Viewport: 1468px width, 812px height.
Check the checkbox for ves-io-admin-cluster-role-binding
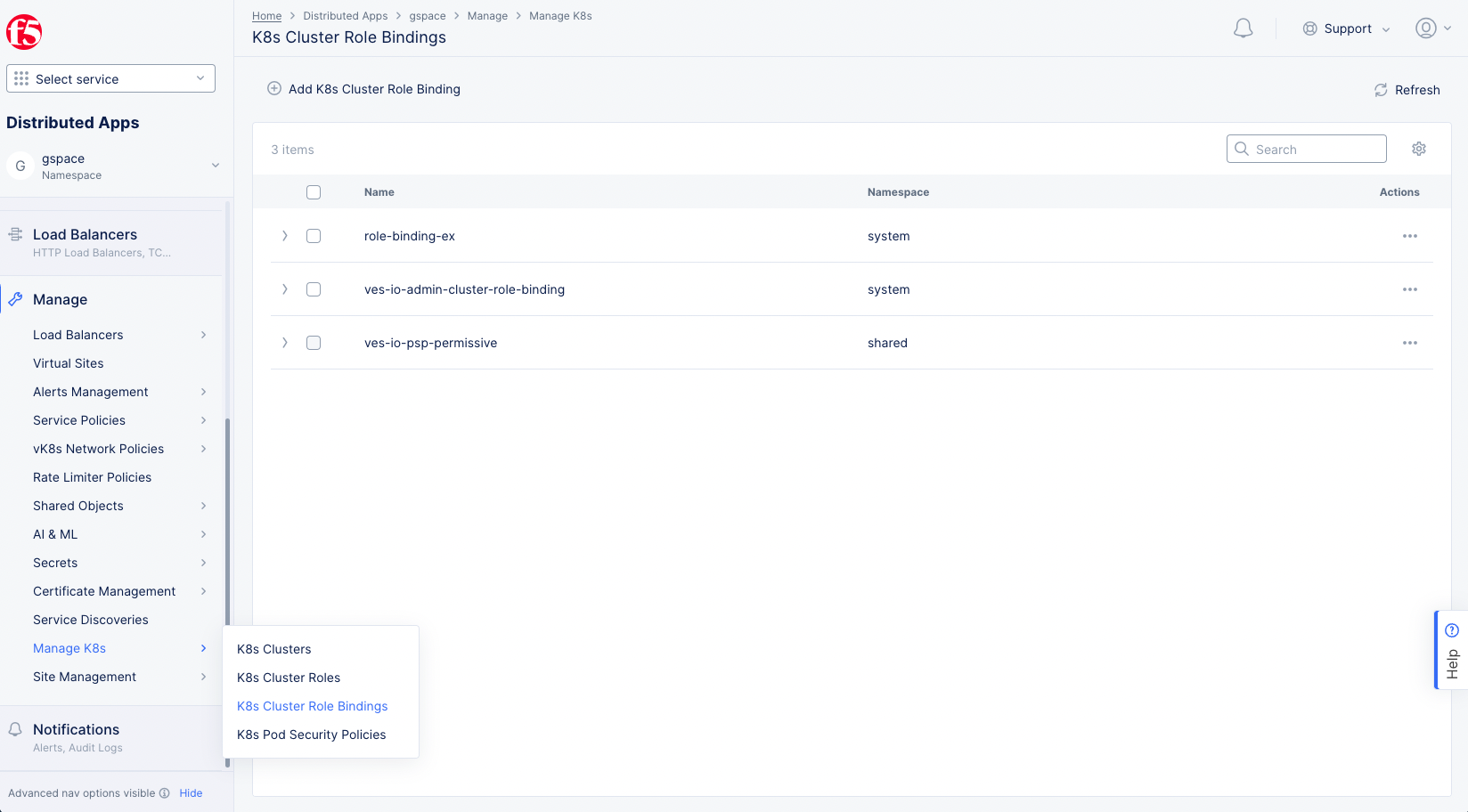click(x=313, y=289)
